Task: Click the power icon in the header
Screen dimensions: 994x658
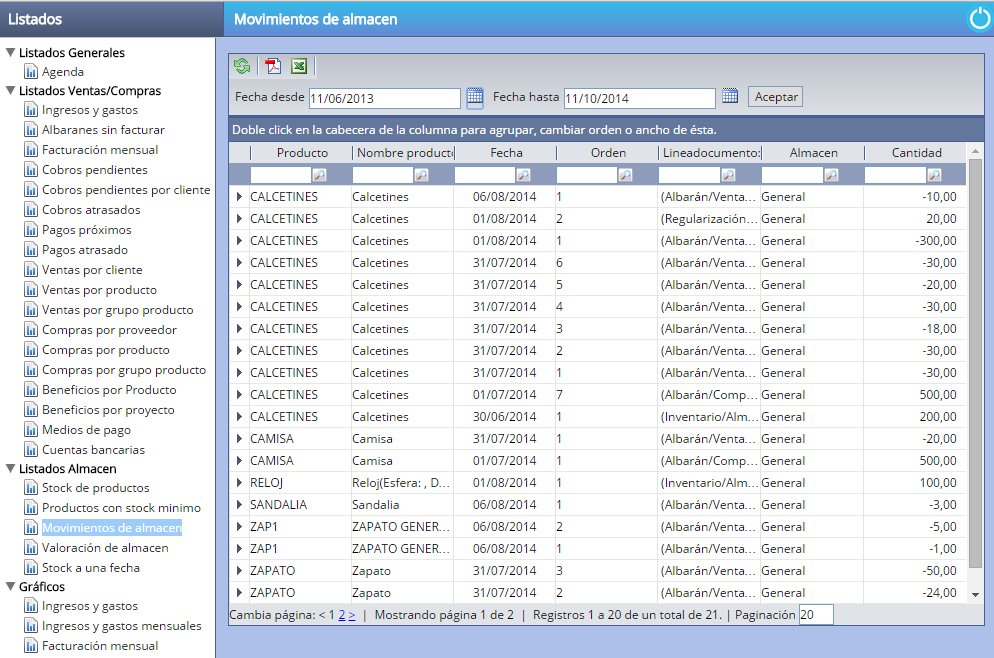Action: point(979,19)
